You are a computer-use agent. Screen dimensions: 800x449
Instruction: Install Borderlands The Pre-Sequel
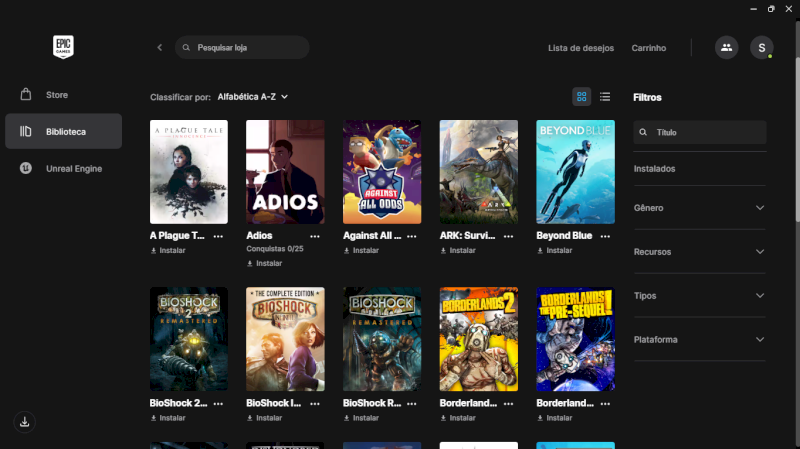555,418
